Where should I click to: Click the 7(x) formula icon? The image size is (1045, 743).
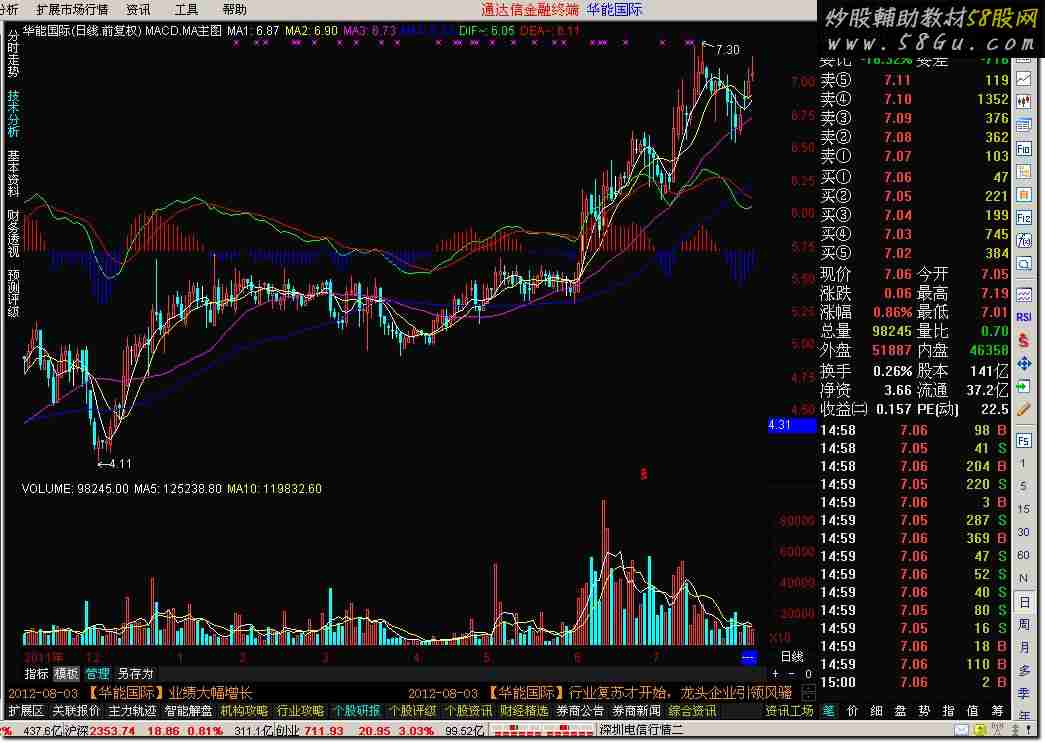click(1024, 241)
